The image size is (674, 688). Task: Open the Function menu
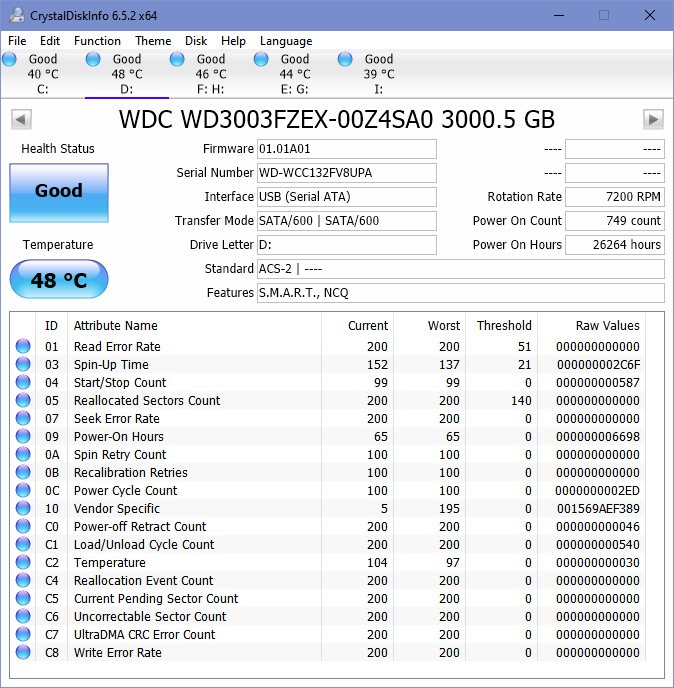click(x=97, y=41)
